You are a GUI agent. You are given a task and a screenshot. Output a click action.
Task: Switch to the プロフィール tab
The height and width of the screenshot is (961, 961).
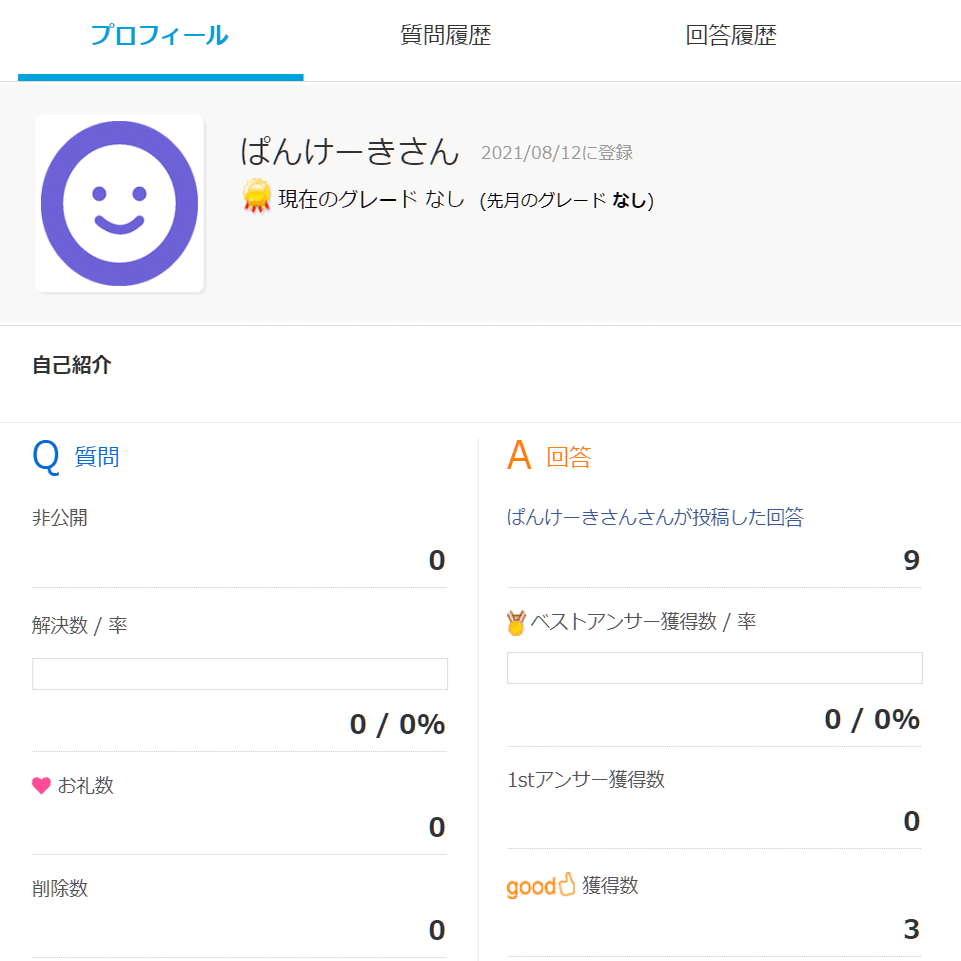160,37
